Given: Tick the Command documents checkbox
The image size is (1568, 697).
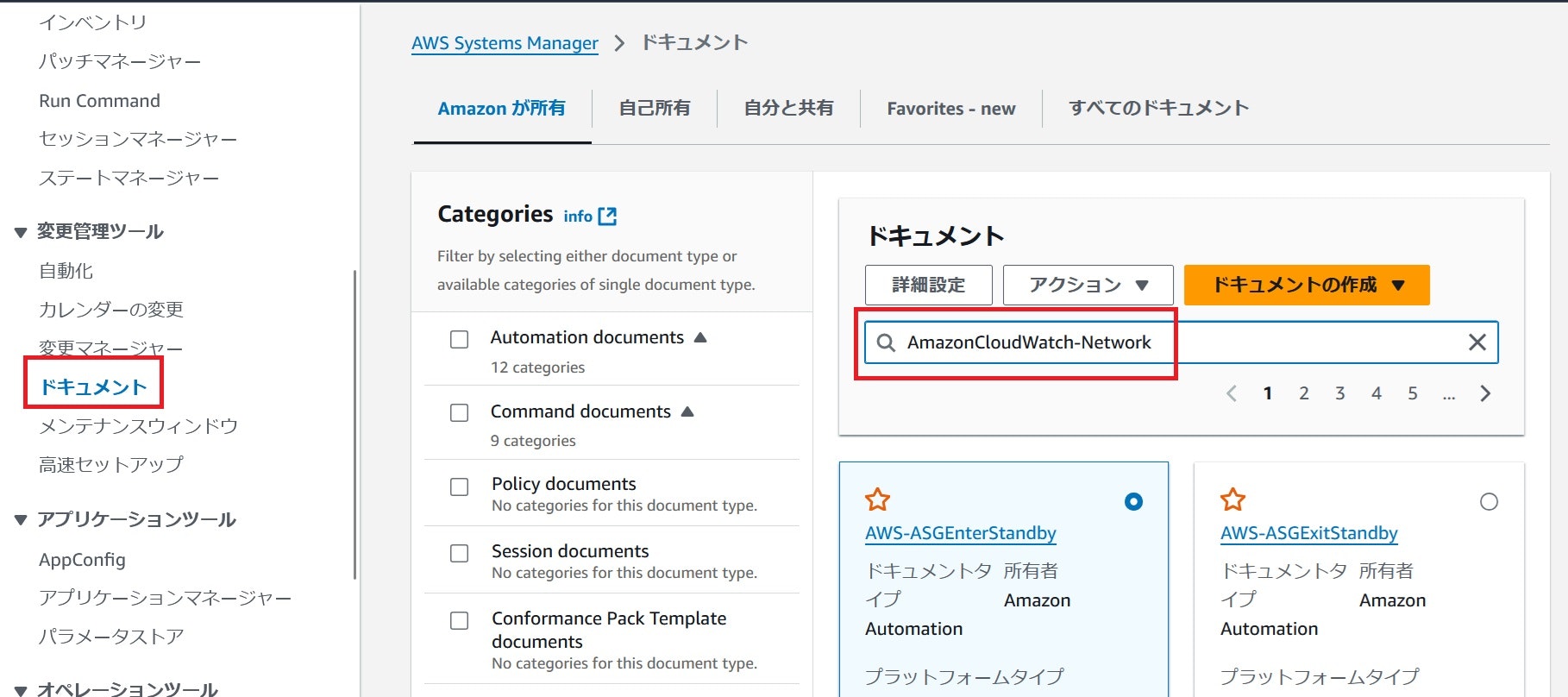Looking at the screenshot, I should click(460, 413).
